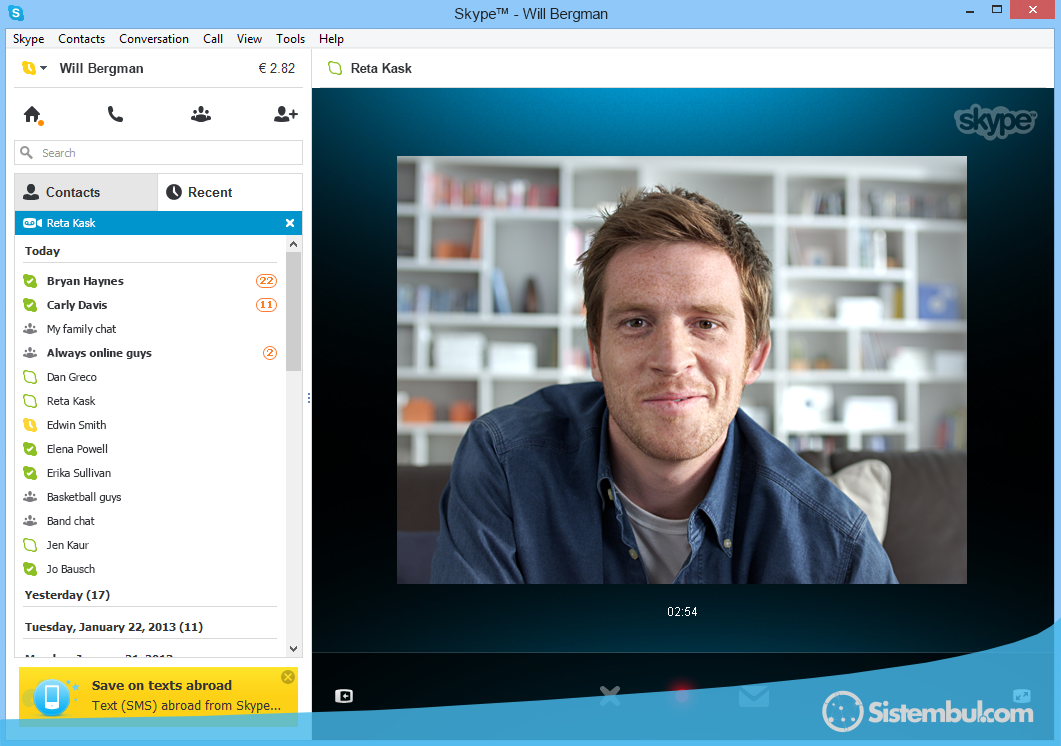The image size is (1061, 746).
Task: Click Bryan Haynes online status icon
Action: pyautogui.click(x=30, y=281)
